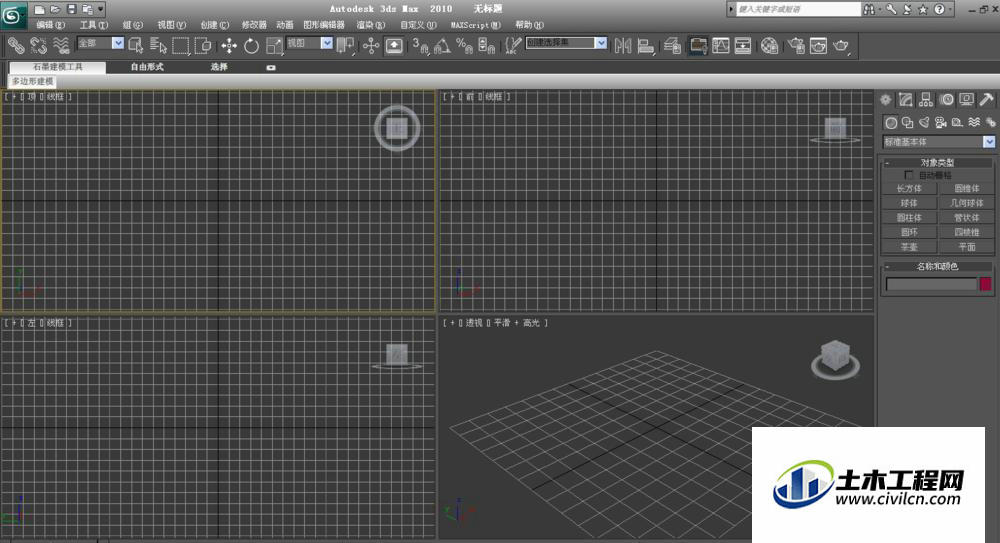Click the Save File floppy icon
The height and width of the screenshot is (543, 1000).
coord(71,9)
